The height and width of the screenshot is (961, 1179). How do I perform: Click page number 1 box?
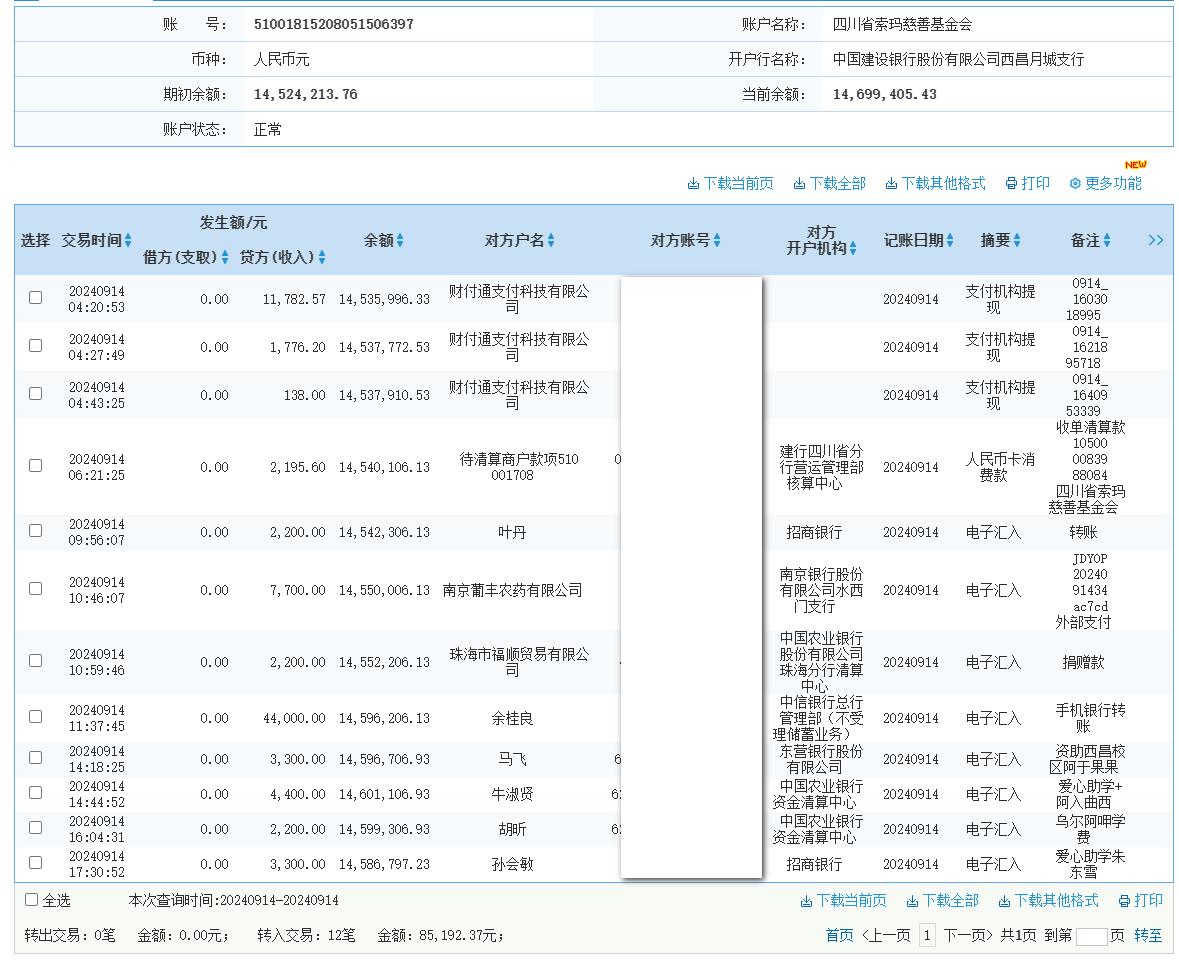pos(927,935)
